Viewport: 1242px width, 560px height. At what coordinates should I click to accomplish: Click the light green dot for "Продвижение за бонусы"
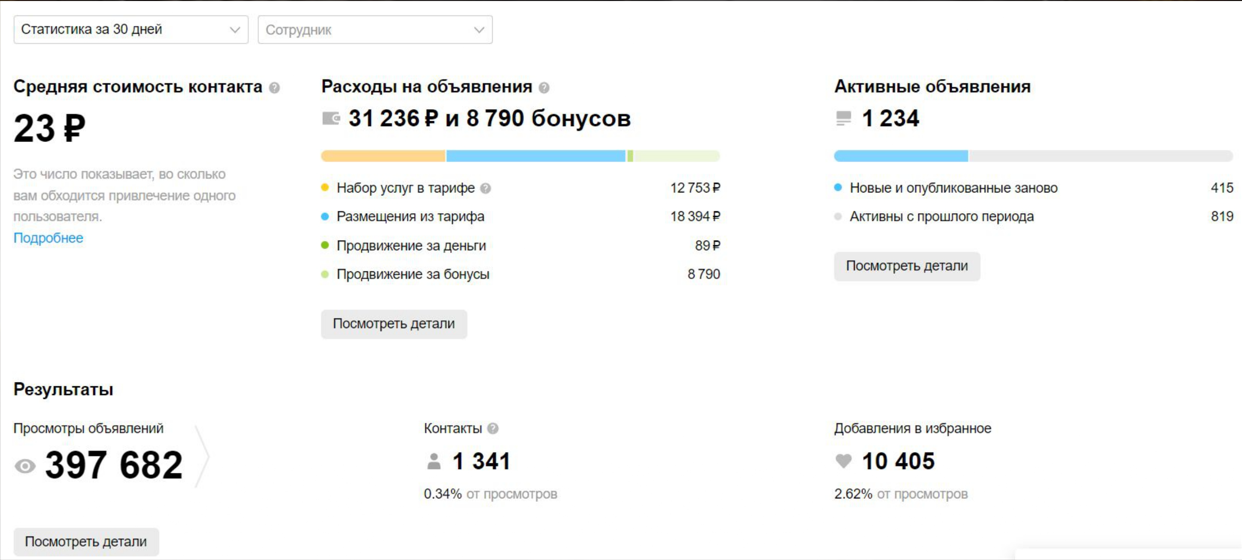click(x=325, y=274)
